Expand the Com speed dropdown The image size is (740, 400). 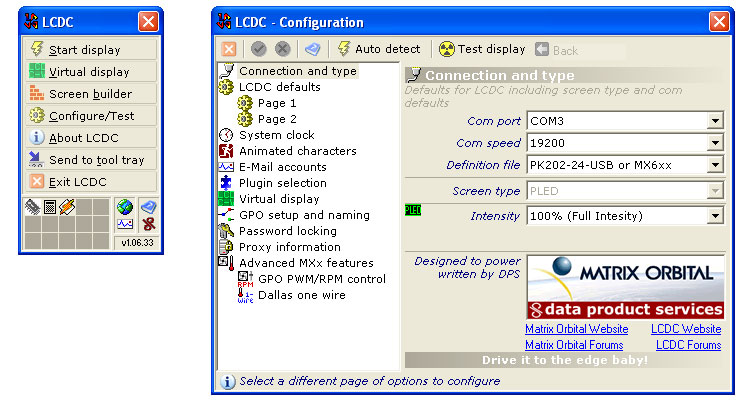[715, 143]
